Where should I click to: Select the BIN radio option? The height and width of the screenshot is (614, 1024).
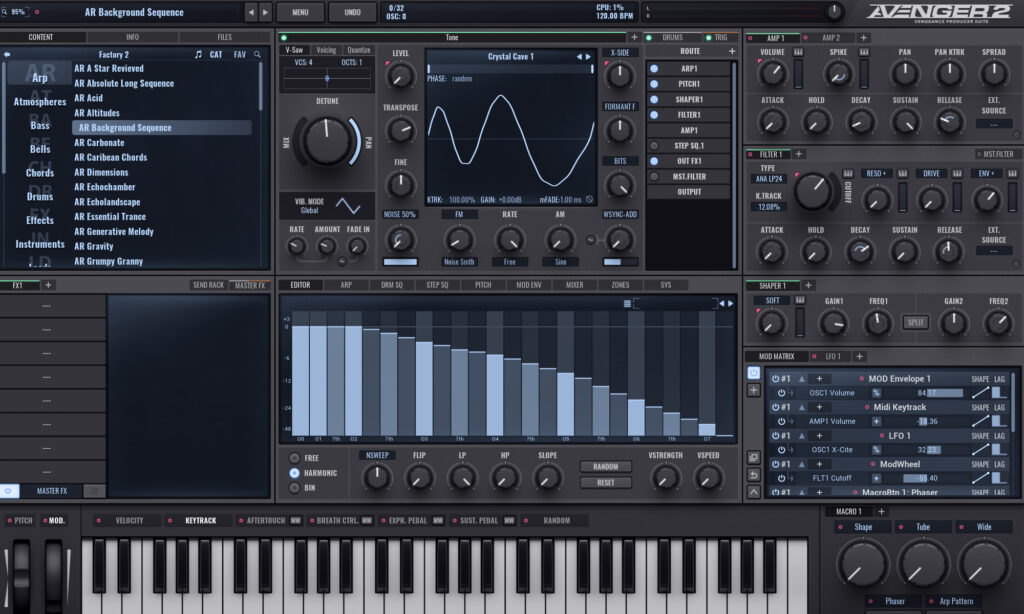tap(294, 488)
